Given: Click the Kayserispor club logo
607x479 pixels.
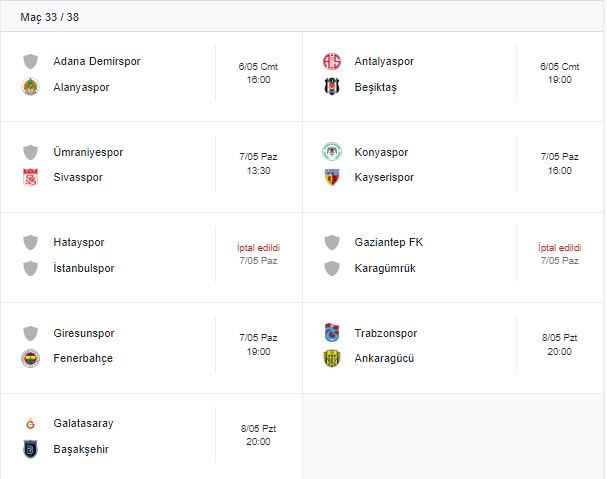Looking at the screenshot, I should [331, 178].
